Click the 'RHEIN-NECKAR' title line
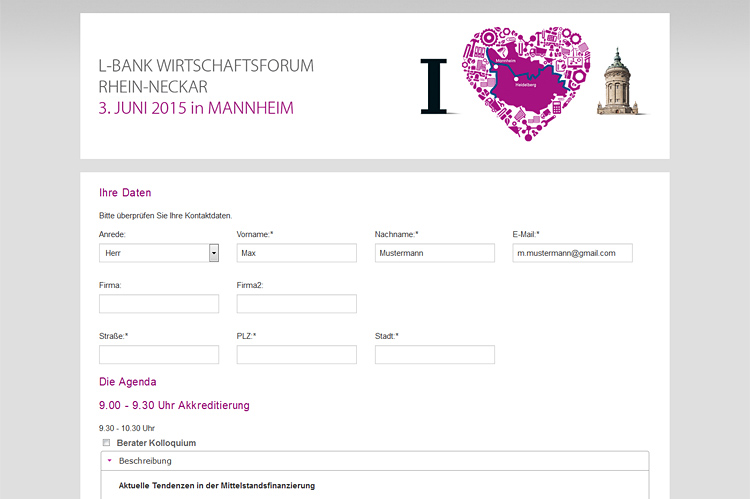This screenshot has height=499, width=750. tap(153, 87)
